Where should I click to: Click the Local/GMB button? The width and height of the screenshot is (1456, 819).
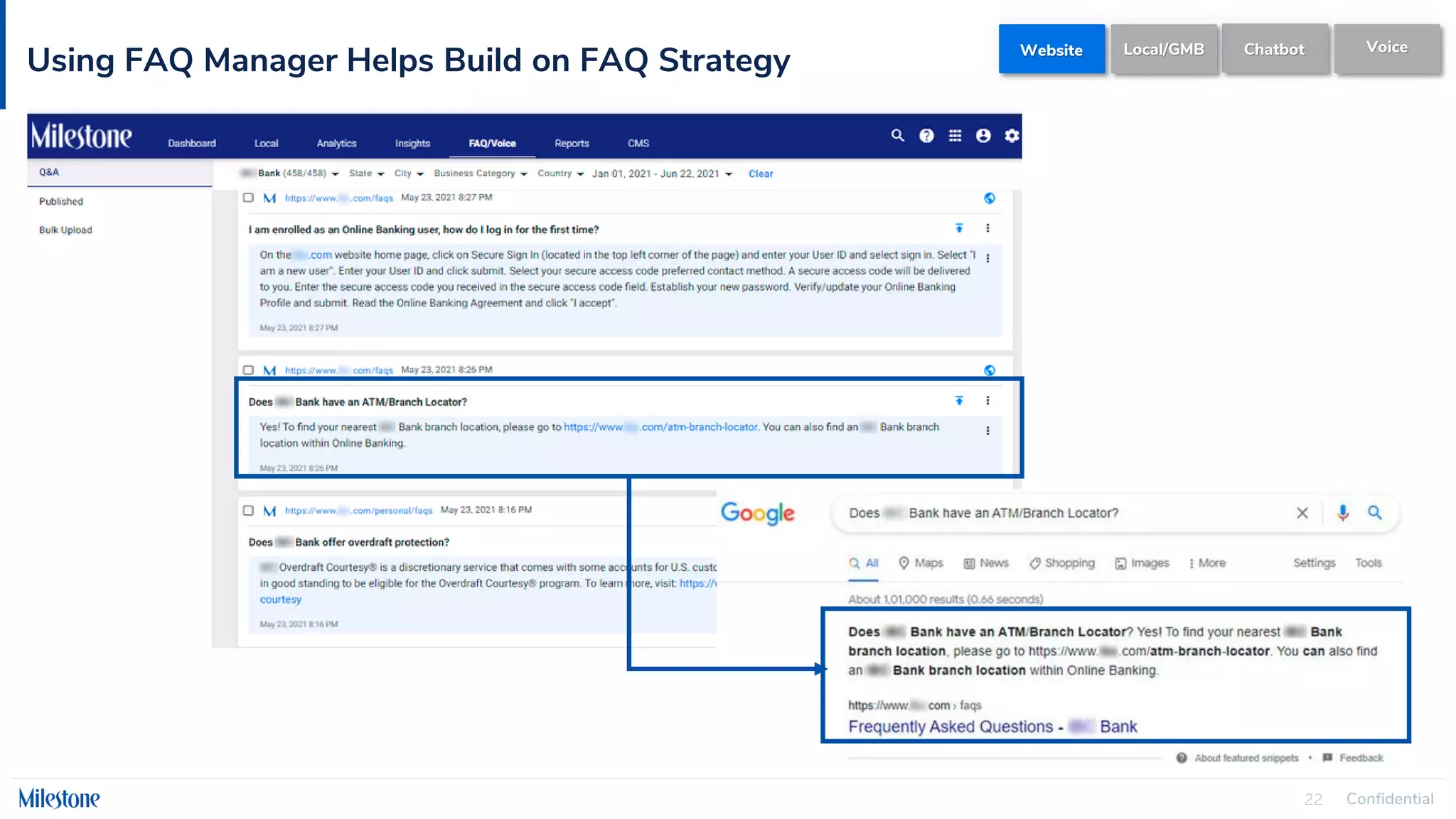[x=1164, y=49]
